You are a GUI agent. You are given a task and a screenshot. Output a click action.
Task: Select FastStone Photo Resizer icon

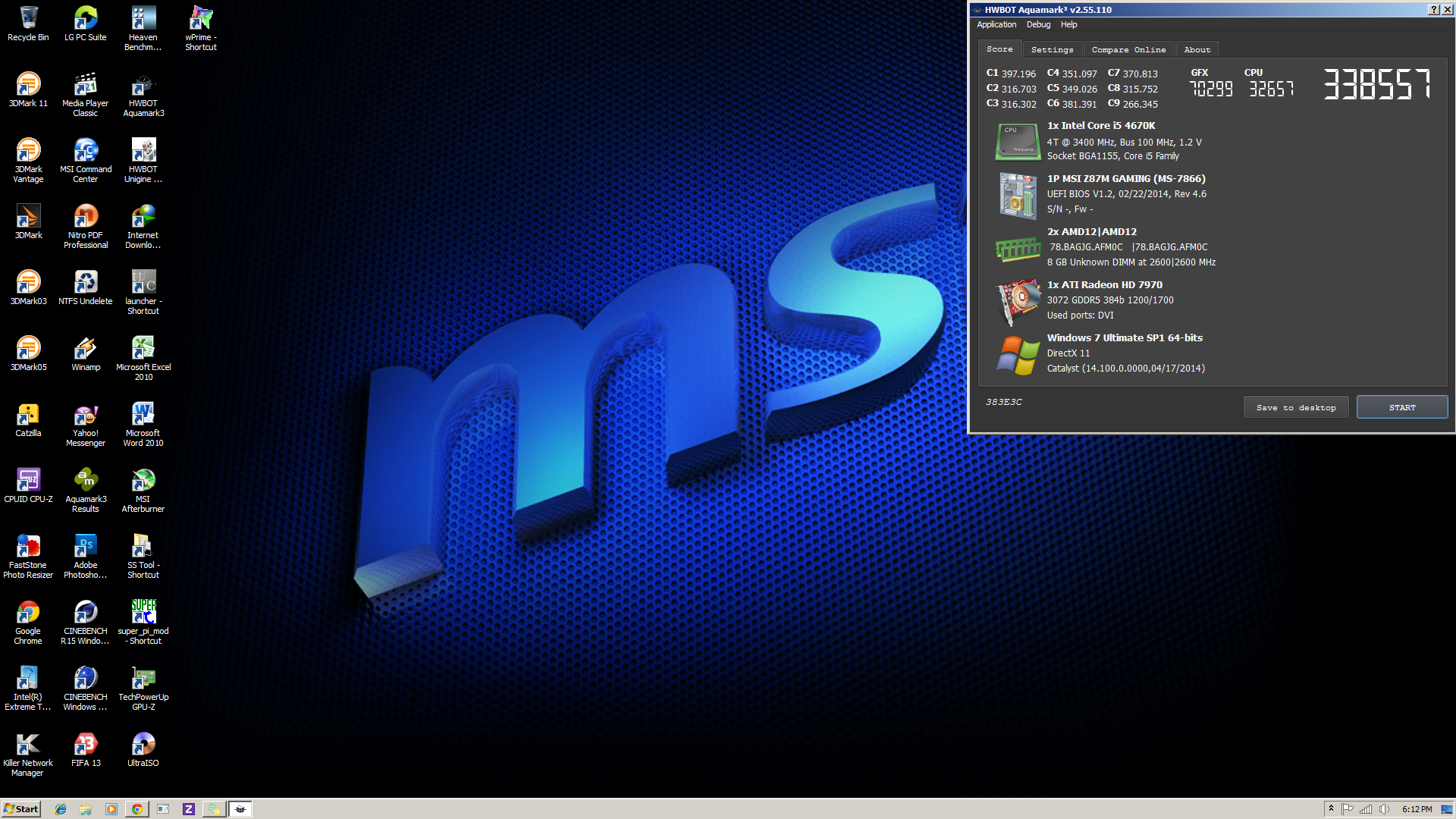pos(28,557)
